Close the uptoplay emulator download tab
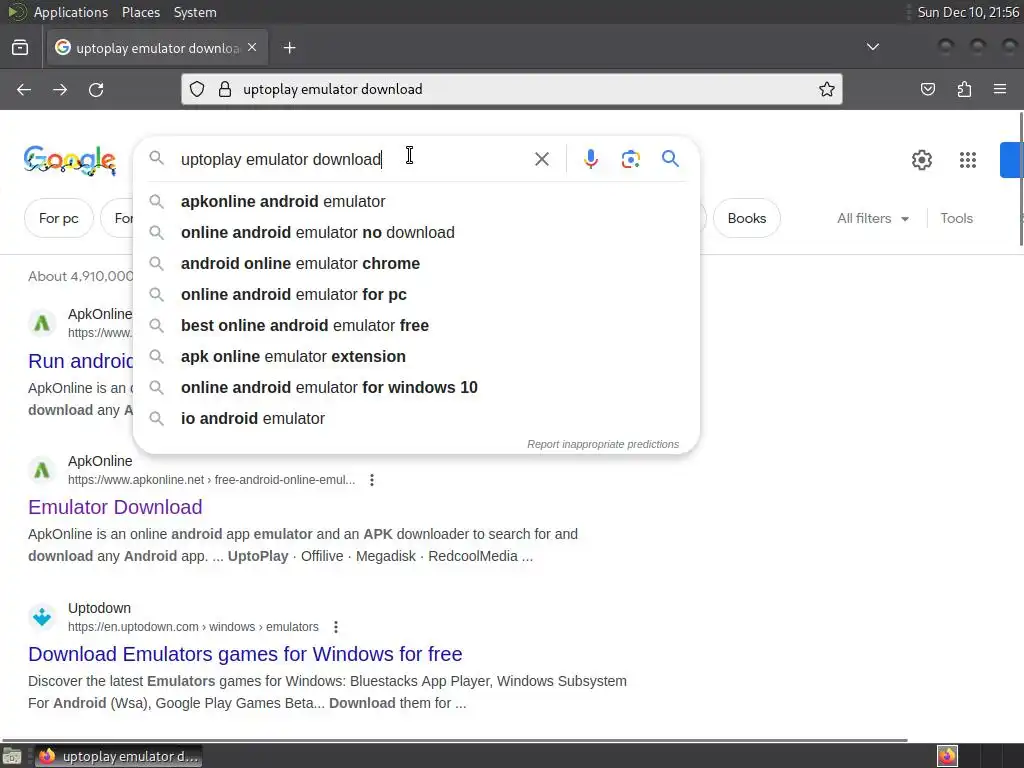1024x768 pixels. coord(252,48)
